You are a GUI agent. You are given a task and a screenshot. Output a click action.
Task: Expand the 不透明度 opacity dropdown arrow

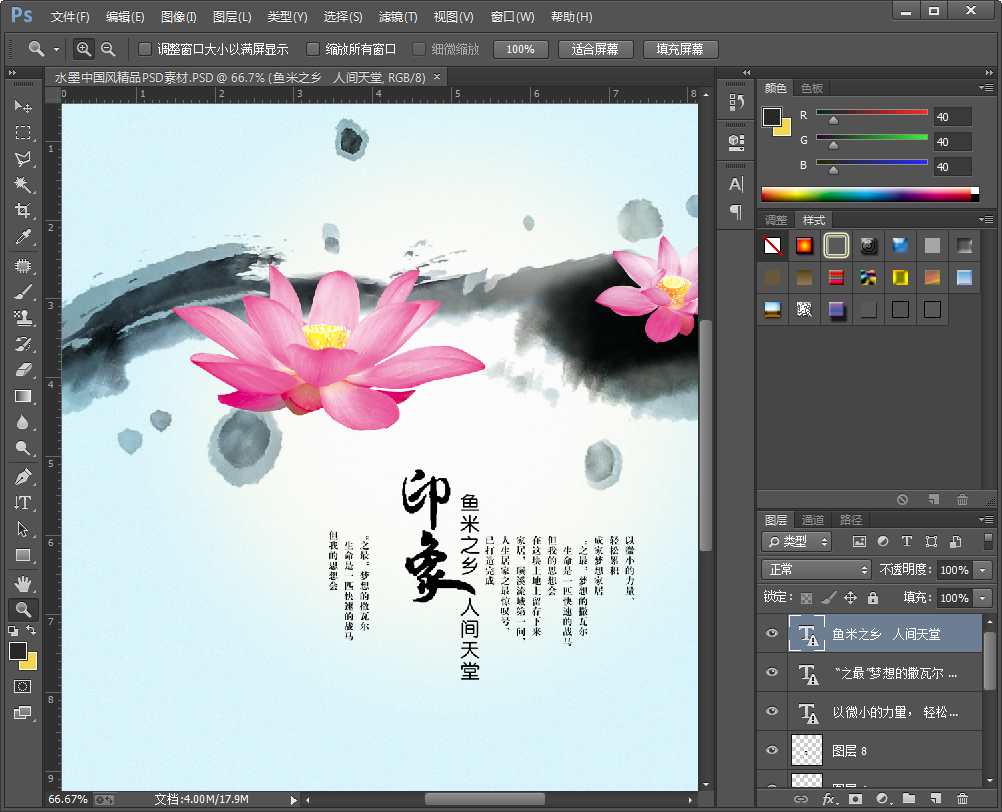coord(983,569)
